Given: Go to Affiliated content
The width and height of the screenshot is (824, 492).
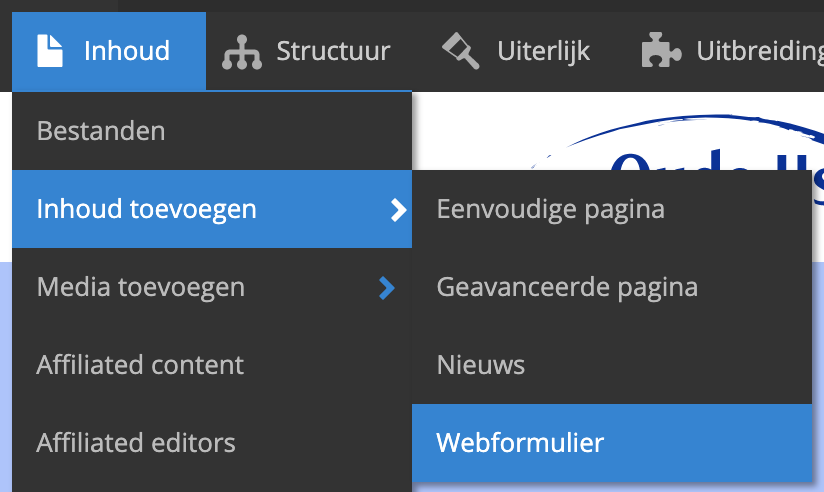Looking at the screenshot, I should pyautogui.click(x=140, y=365).
